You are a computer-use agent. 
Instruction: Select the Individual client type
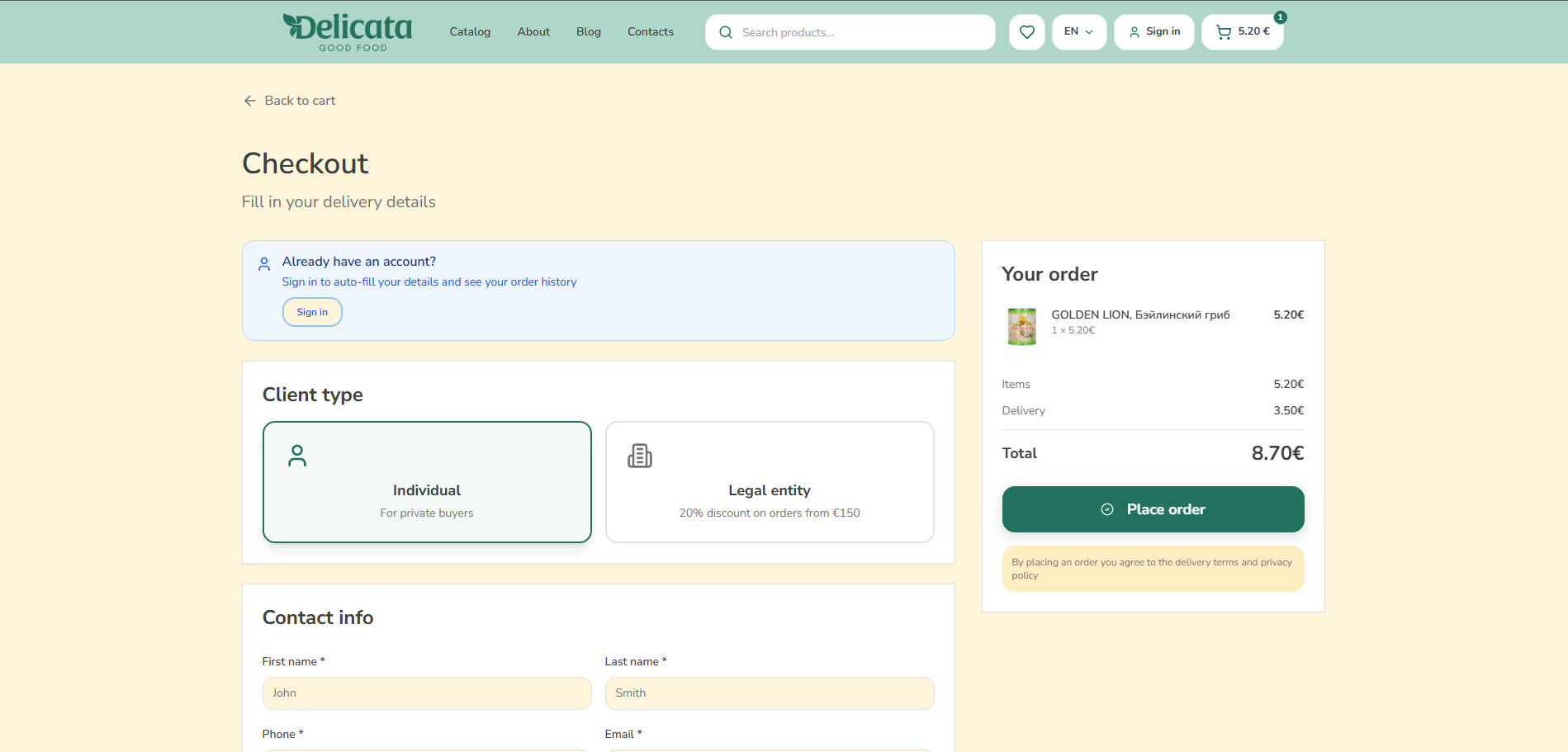(427, 482)
